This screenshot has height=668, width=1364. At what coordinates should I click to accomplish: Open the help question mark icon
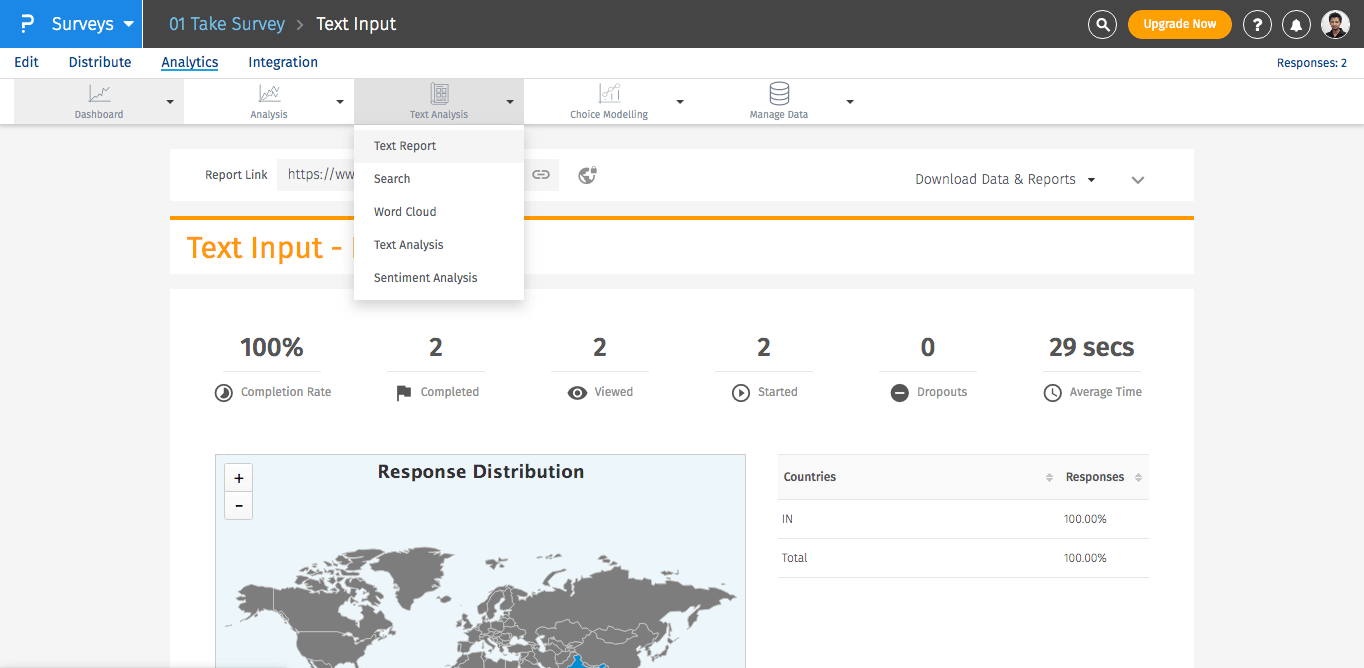point(1257,24)
